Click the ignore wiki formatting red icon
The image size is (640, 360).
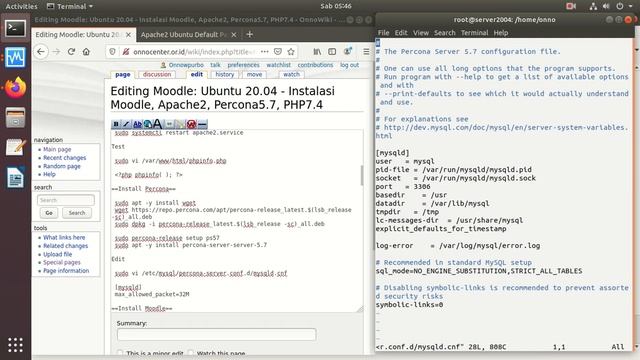point(191,124)
